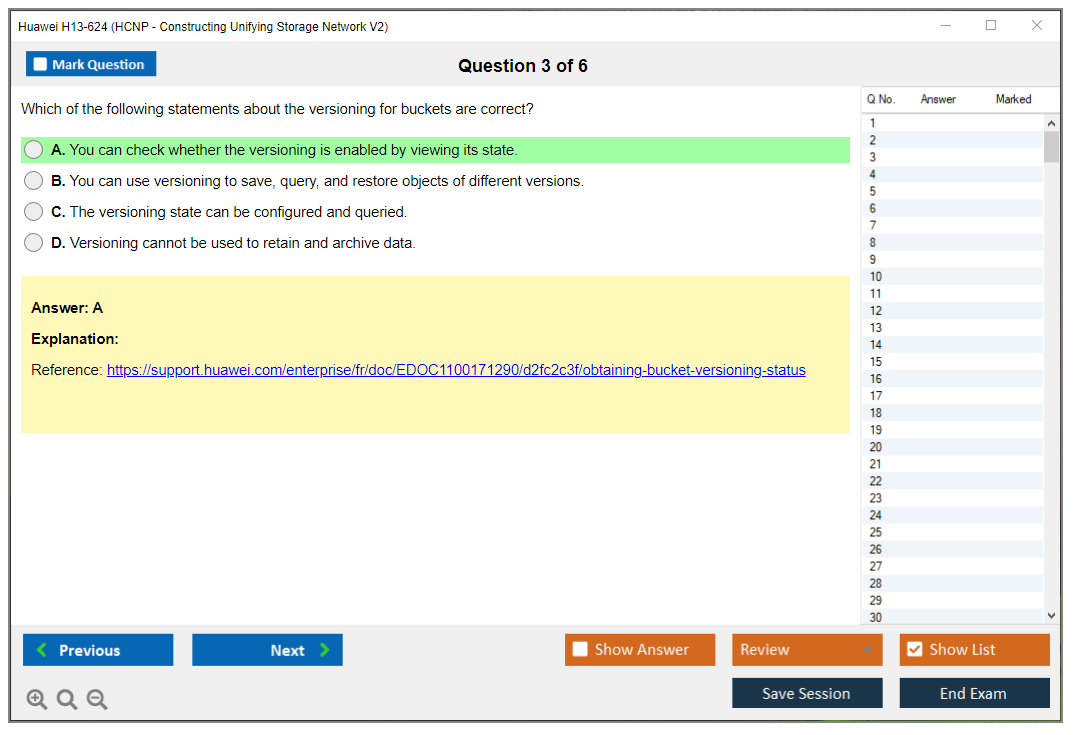Click the green right arrow on Next
The width and height of the screenshot is (1075, 735).
click(324, 650)
